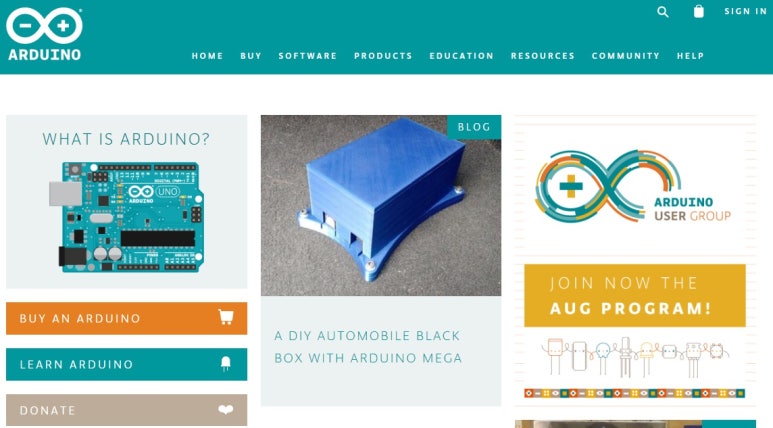Image resolution: width=773 pixels, height=428 pixels.
Task: Click the search magnifier icon
Action: click(x=663, y=12)
